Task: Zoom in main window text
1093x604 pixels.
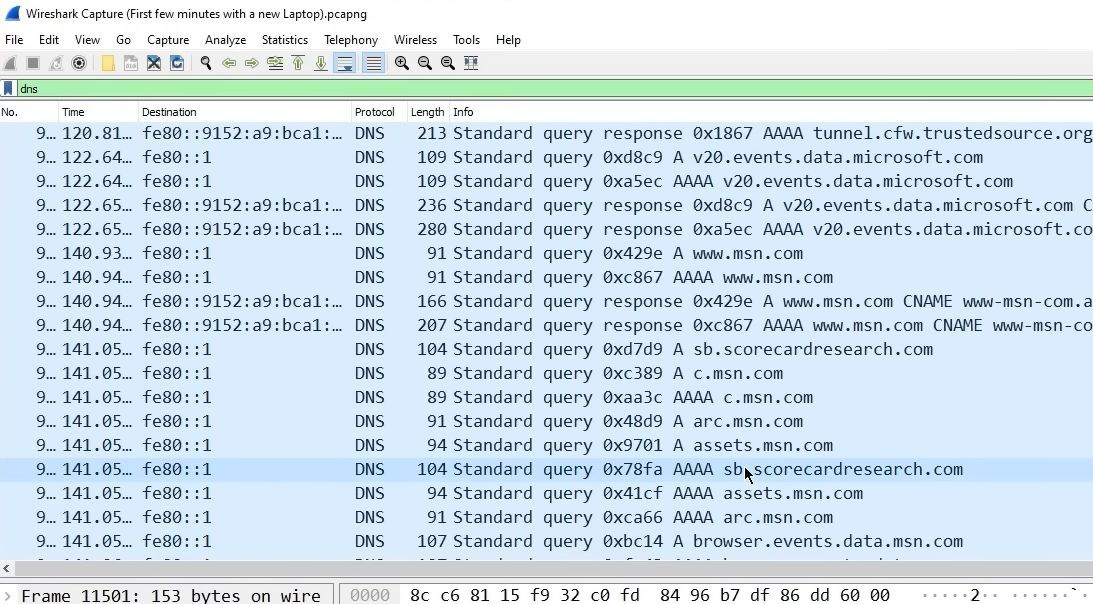Action: tap(402, 63)
